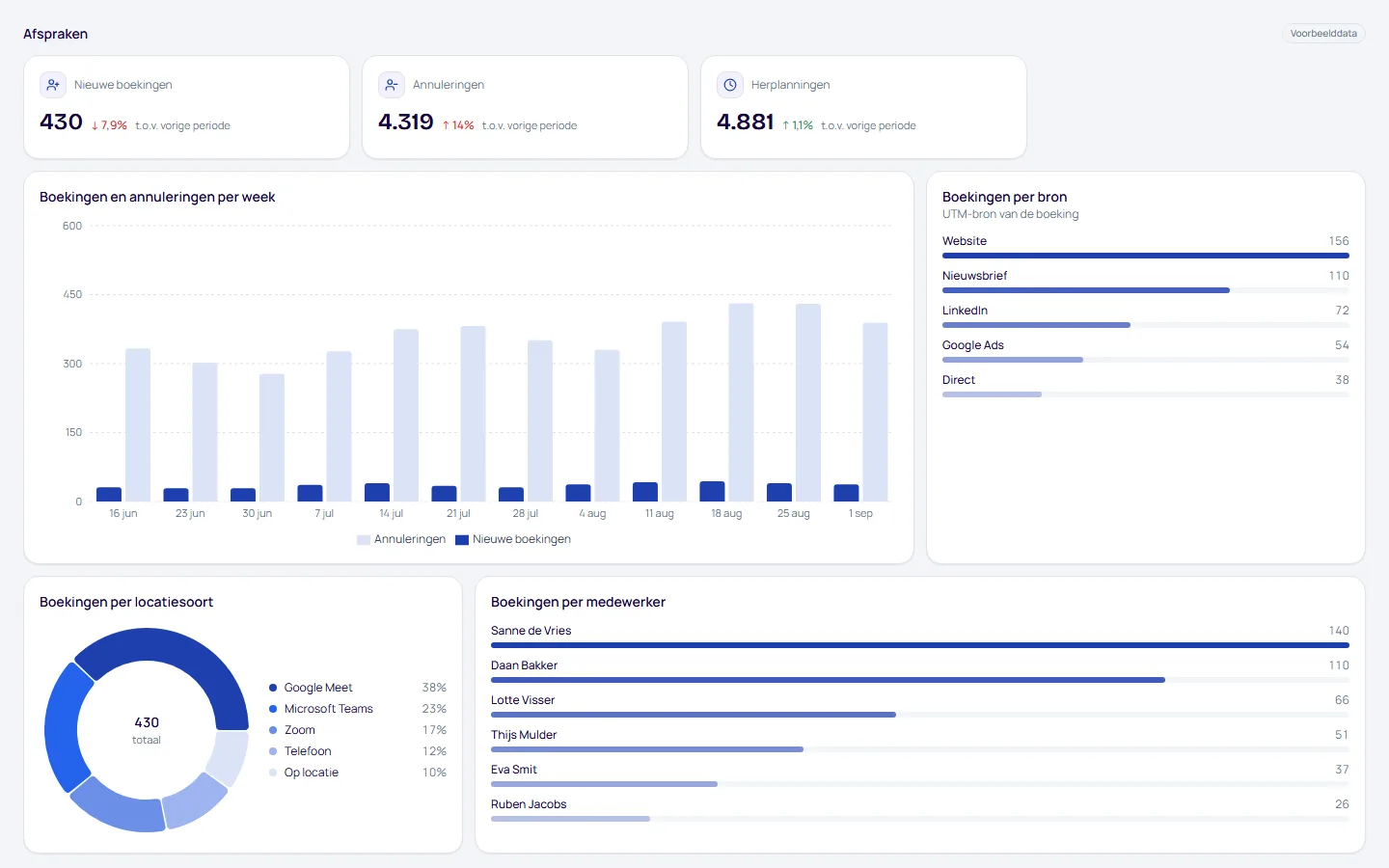Screen dimensions: 1389x868
Task: Click the Google Ads source label
Action: [973, 345]
